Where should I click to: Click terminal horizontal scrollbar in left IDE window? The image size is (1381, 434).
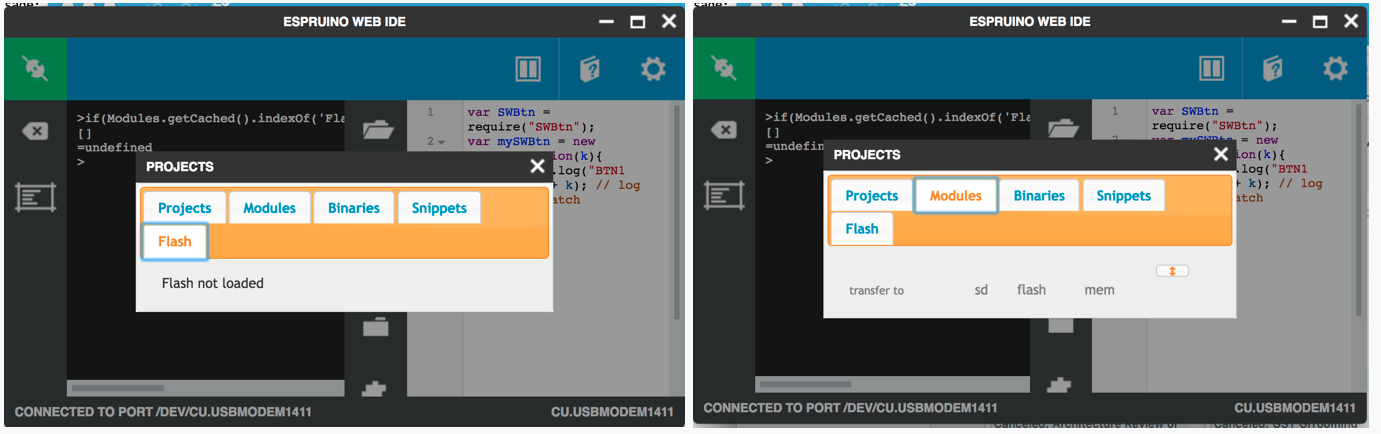coord(118,387)
